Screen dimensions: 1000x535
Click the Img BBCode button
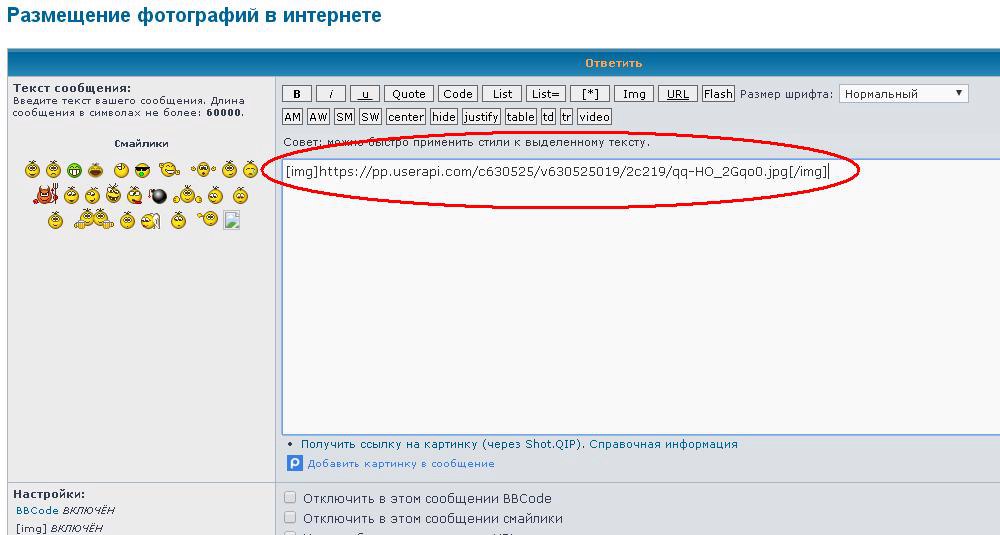pos(634,94)
